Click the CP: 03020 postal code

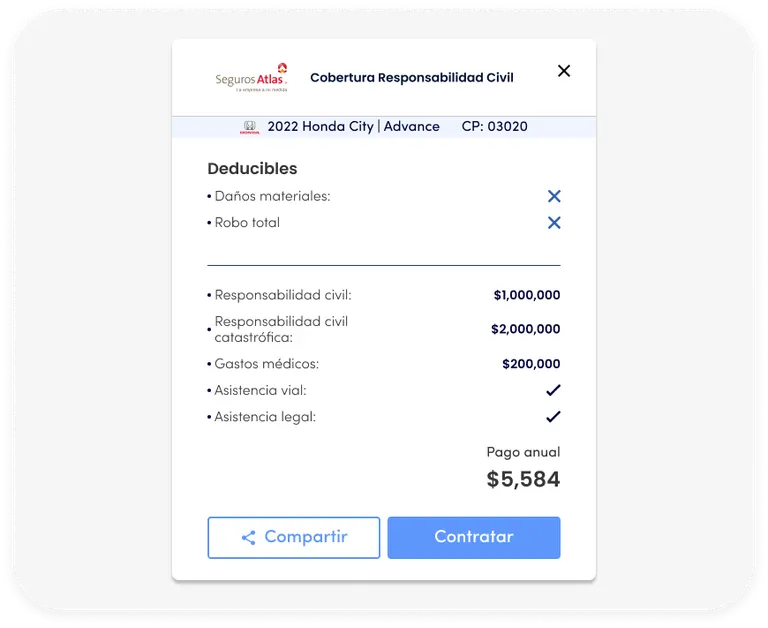(x=495, y=126)
